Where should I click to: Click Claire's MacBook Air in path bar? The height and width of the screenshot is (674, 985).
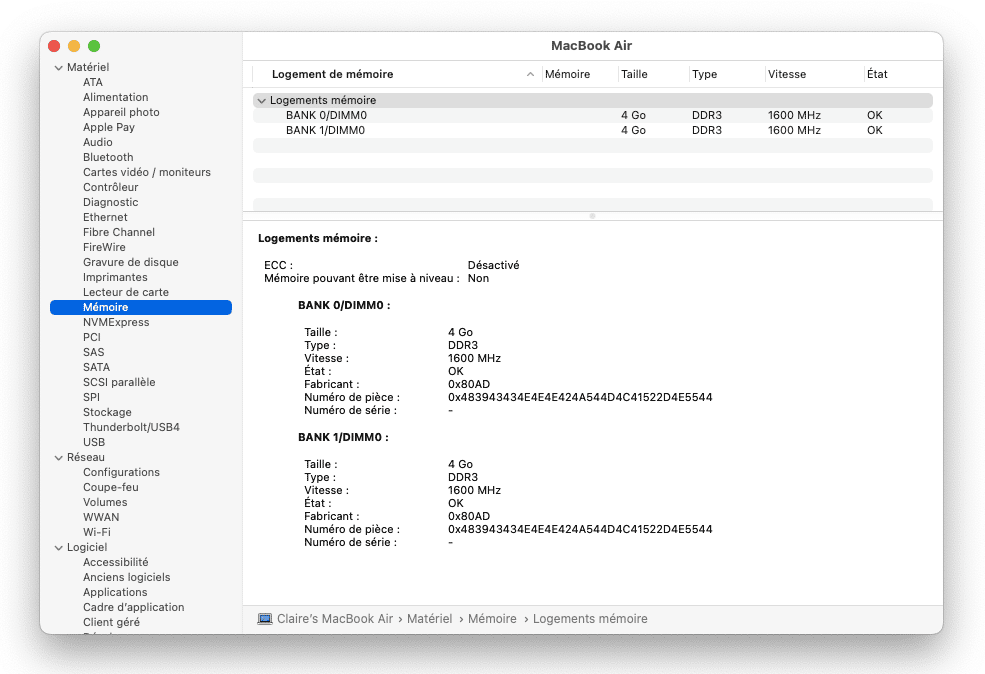pos(336,619)
